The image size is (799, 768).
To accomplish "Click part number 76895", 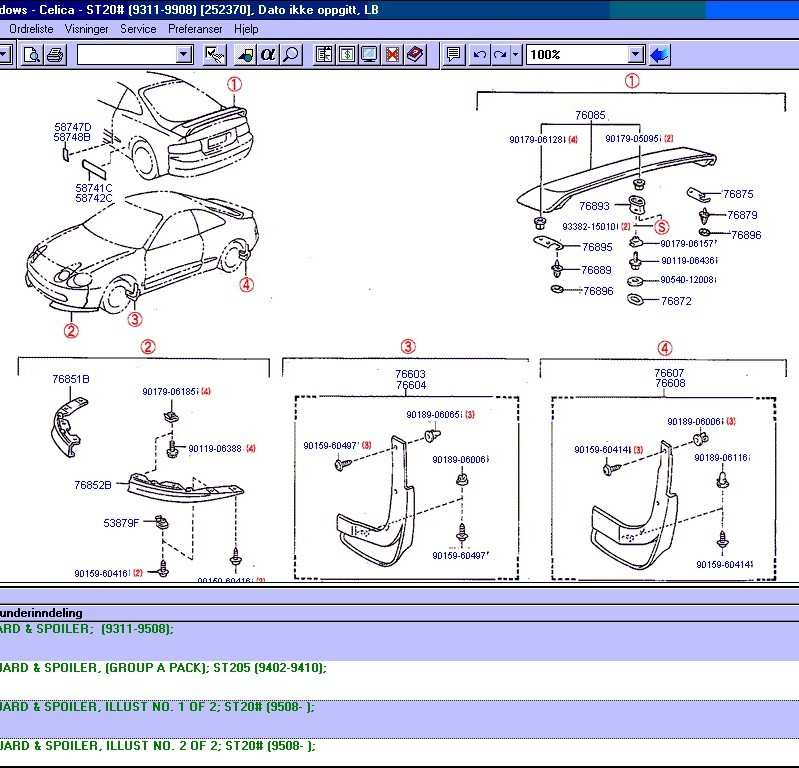I will 597,247.
